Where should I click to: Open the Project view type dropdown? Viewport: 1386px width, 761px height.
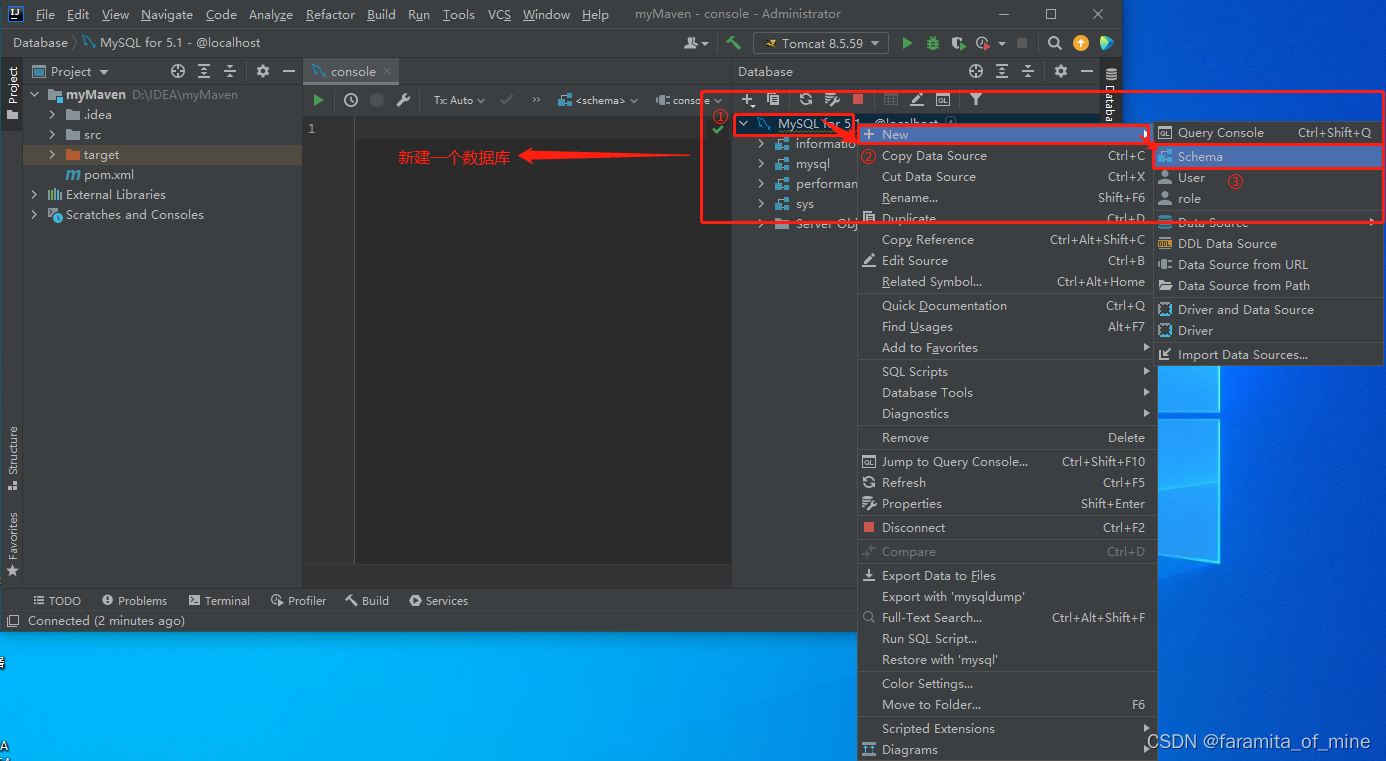tap(71, 71)
